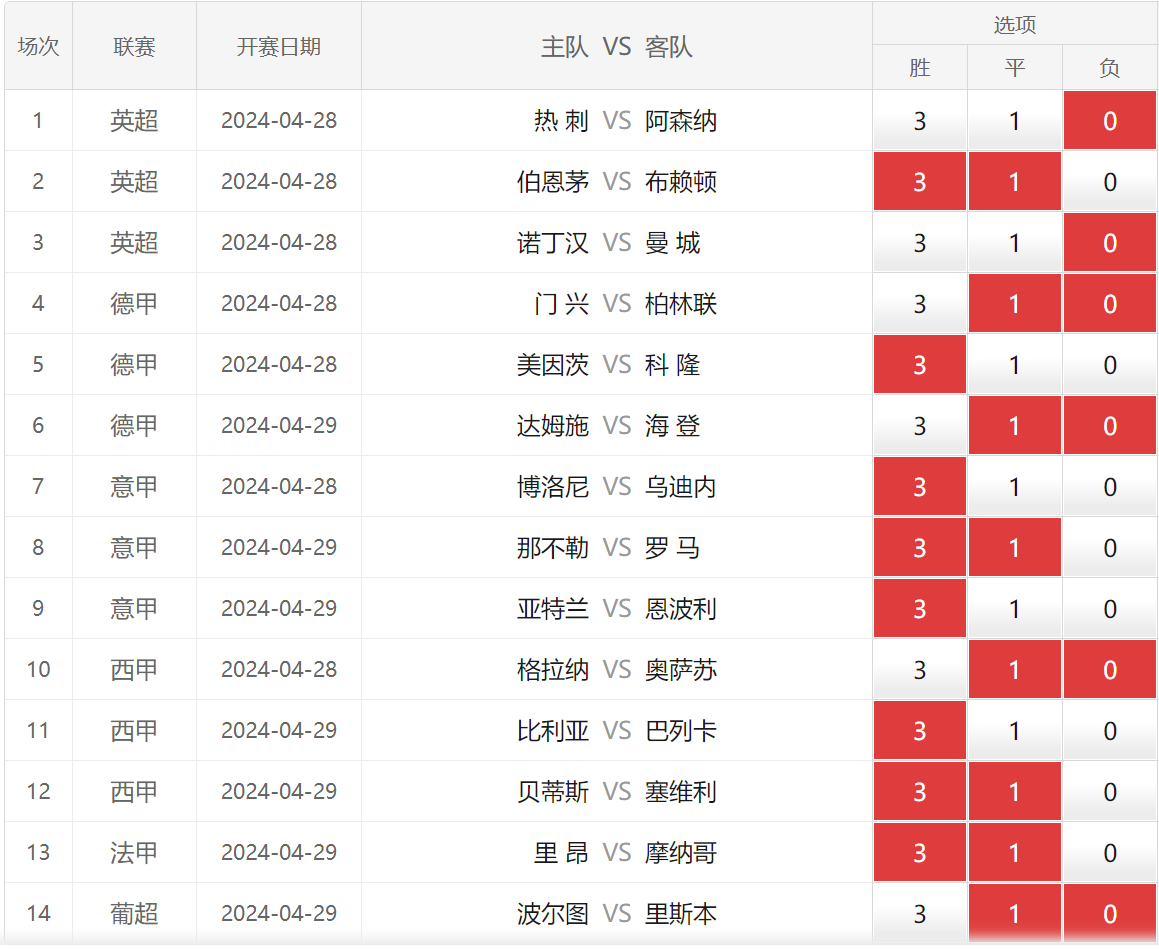Deselect draw option 1 for 伯恩茅 vs 布赖顿
This screenshot has width=1159, height=949.
(x=1015, y=182)
